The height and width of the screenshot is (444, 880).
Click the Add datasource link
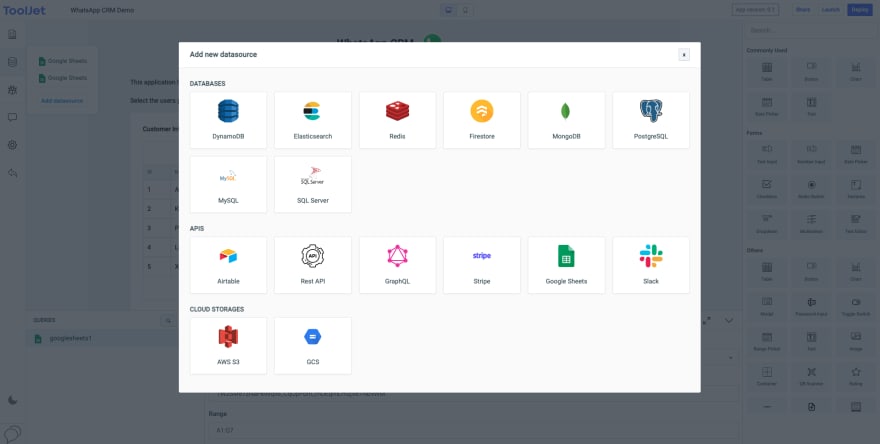[x=62, y=100]
